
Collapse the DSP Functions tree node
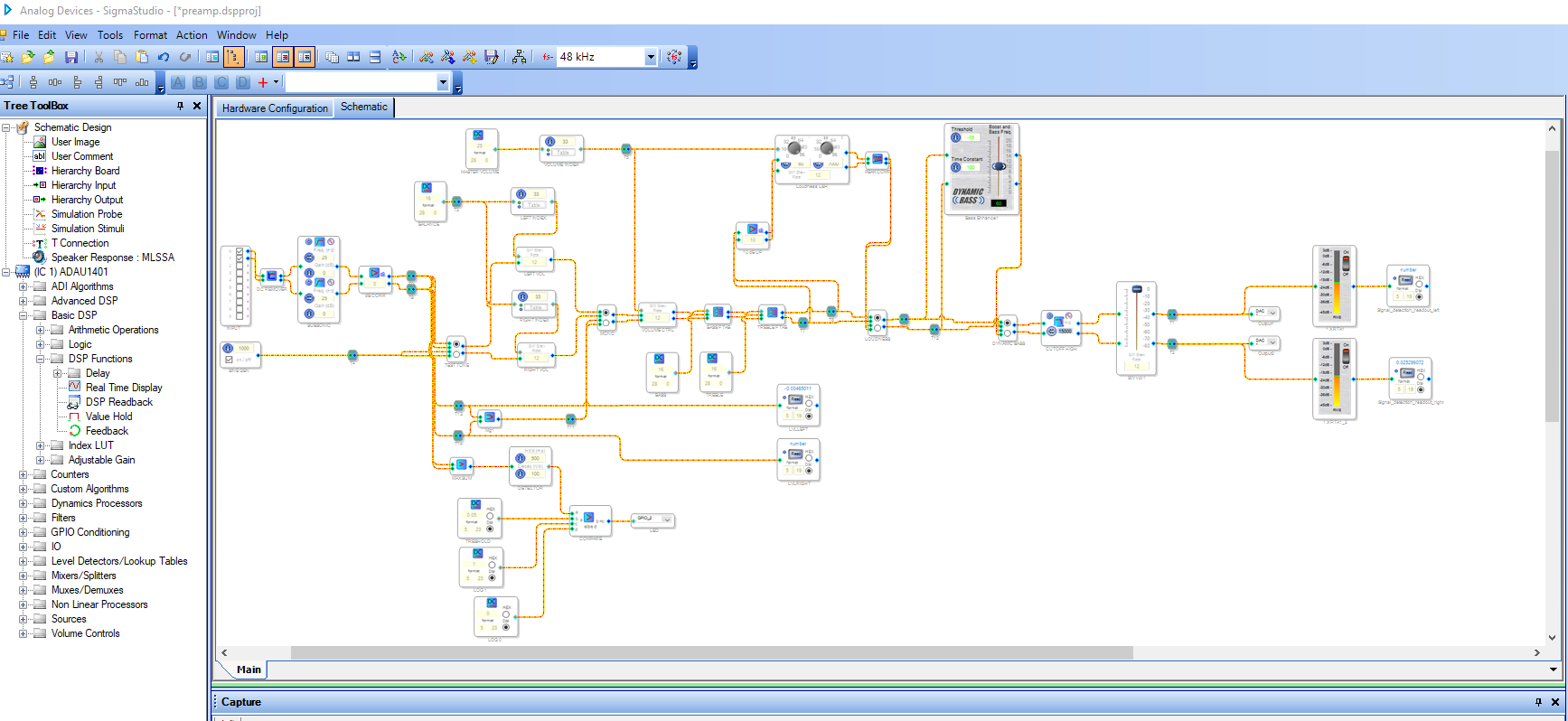tap(41, 359)
